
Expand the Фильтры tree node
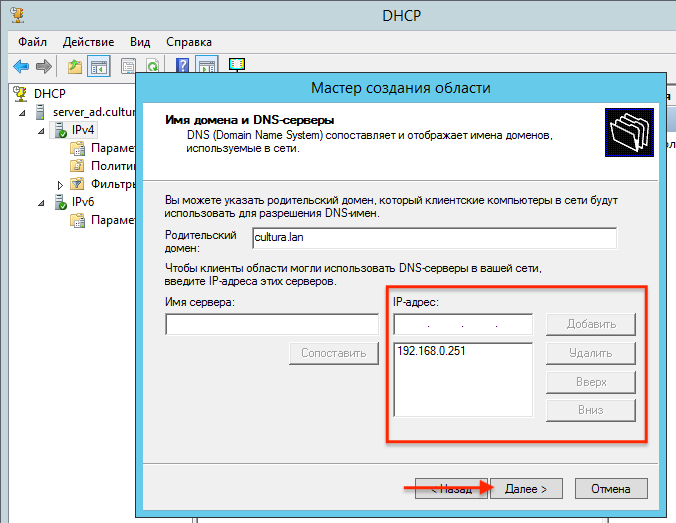(x=60, y=185)
